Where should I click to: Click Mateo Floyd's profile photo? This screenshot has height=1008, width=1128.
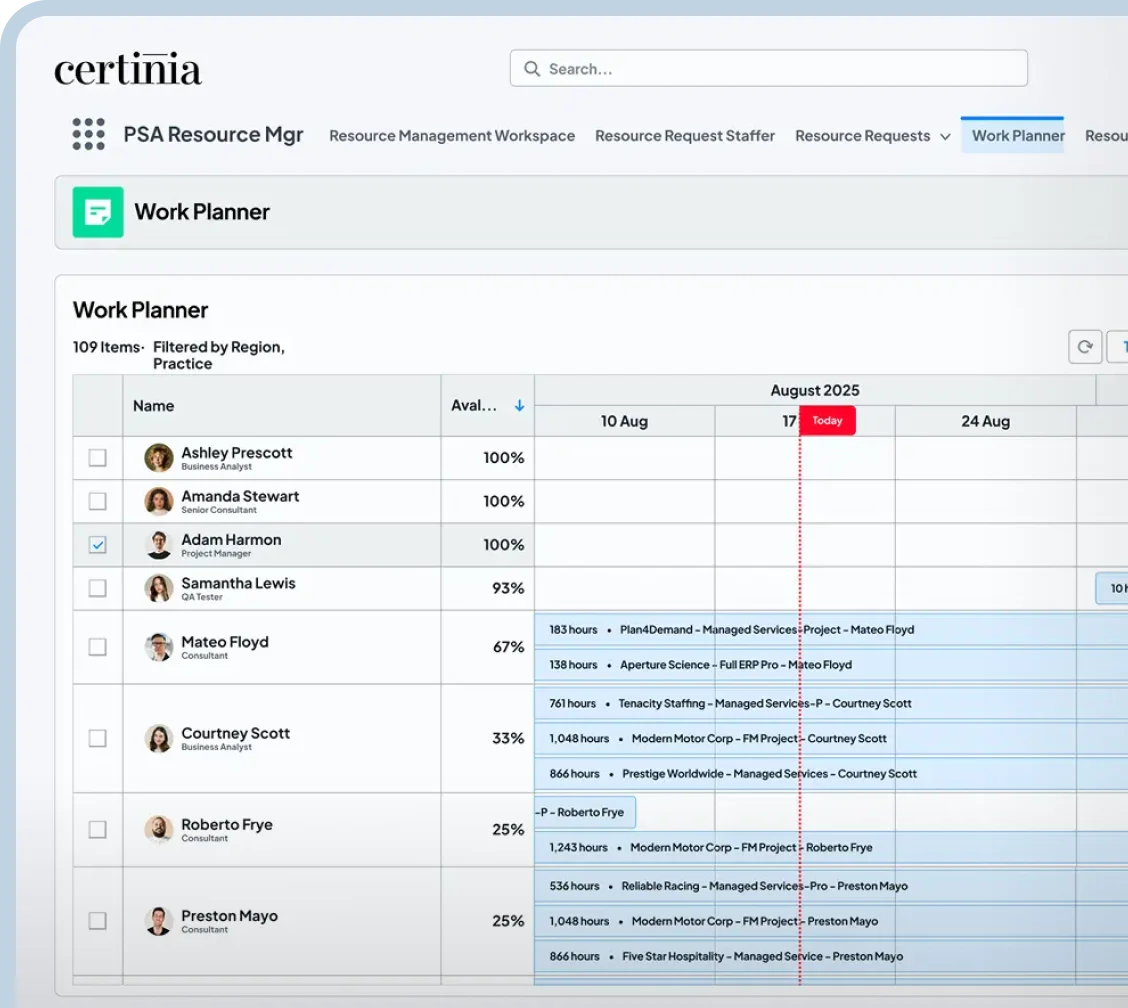pos(159,647)
